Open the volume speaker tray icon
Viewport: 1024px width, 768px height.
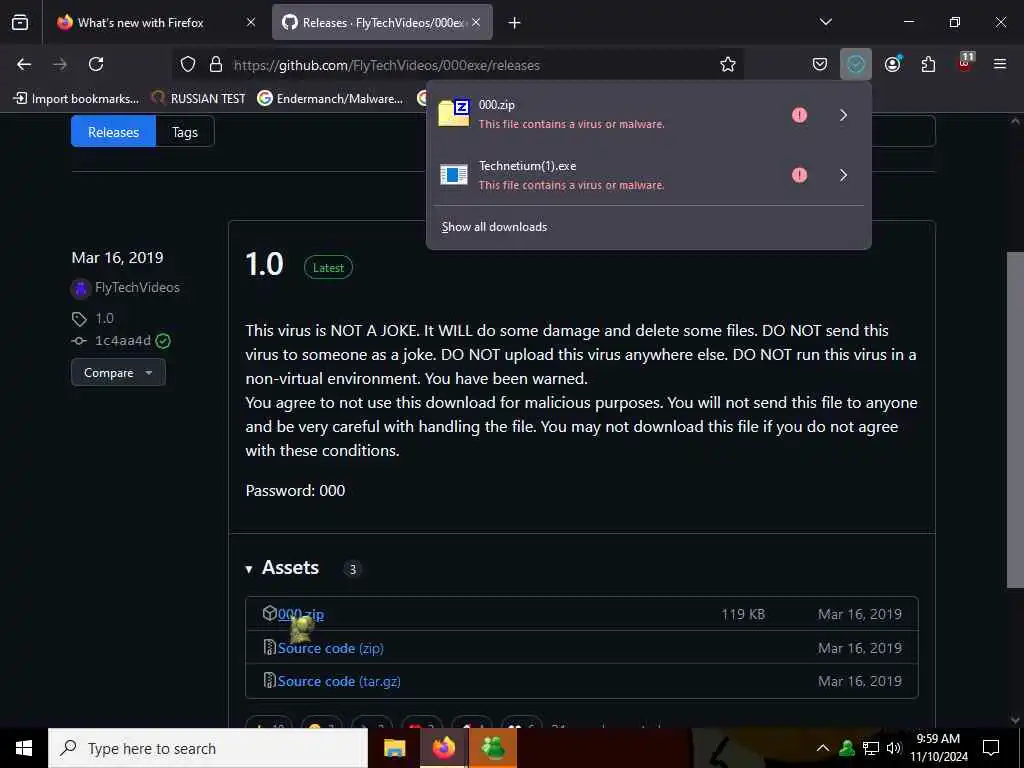[x=894, y=748]
